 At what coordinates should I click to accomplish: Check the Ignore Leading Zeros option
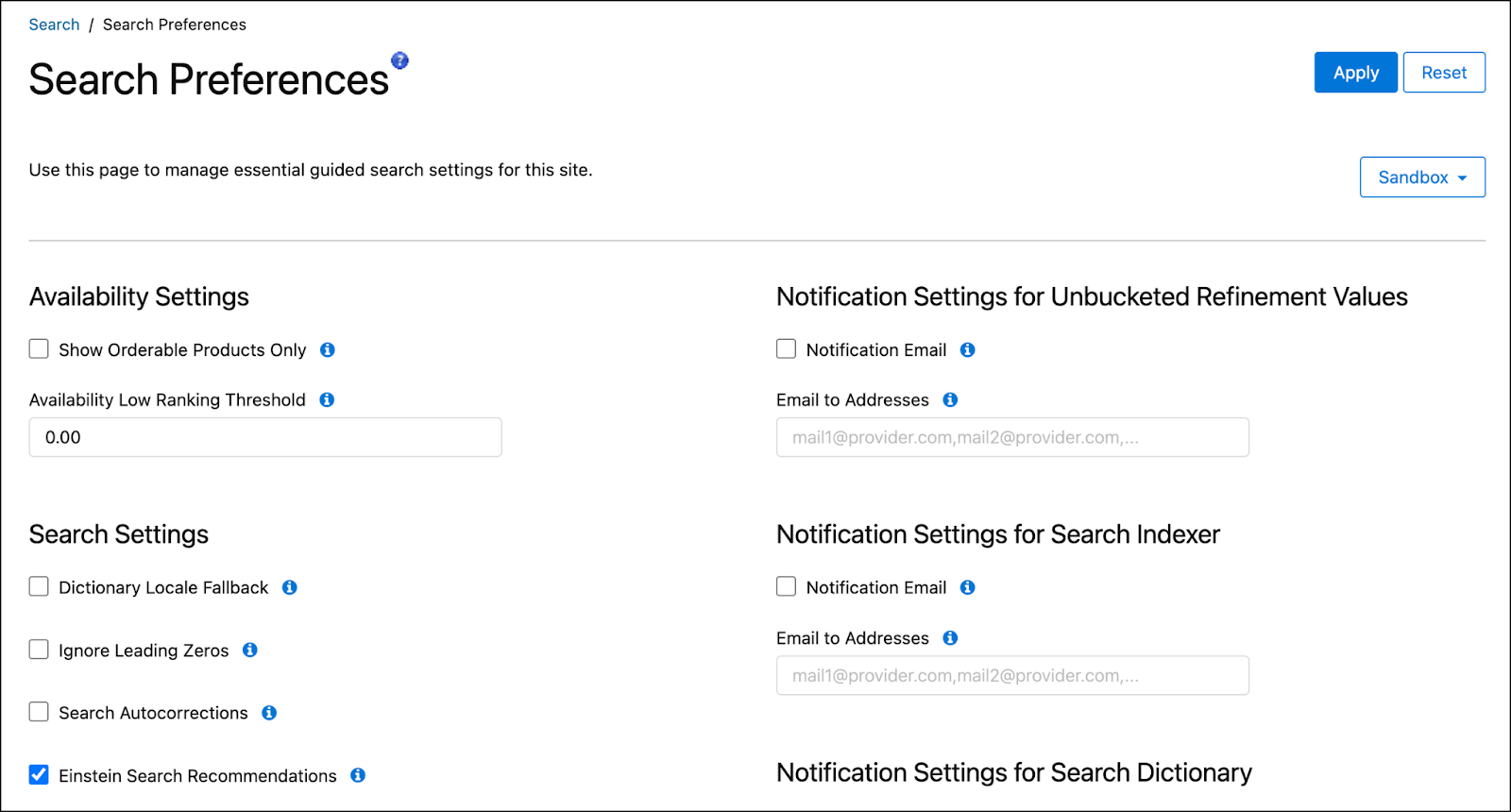(x=39, y=650)
